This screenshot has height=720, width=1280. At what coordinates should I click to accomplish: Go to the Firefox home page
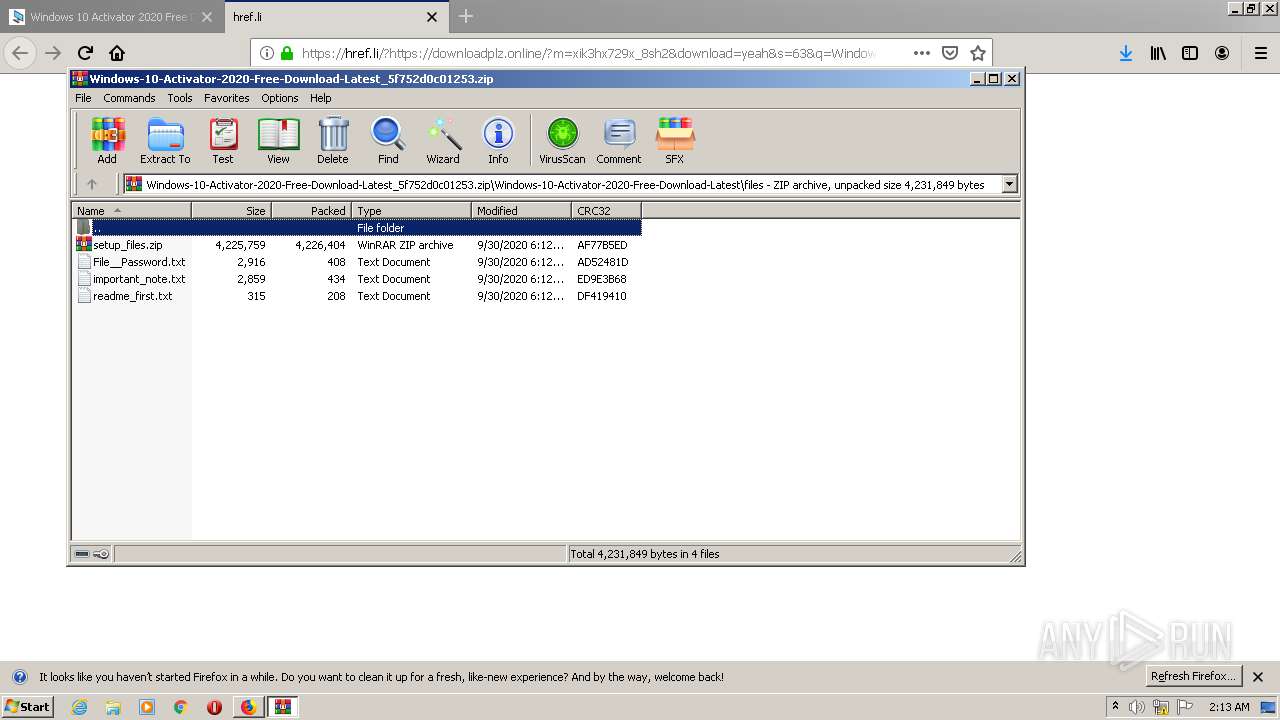point(117,53)
